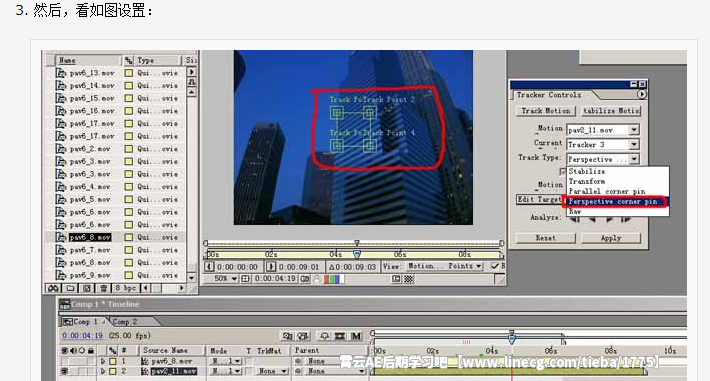Click the Tracker Controls panel menu arrow
The height and width of the screenshot is (381, 710).
642,94
